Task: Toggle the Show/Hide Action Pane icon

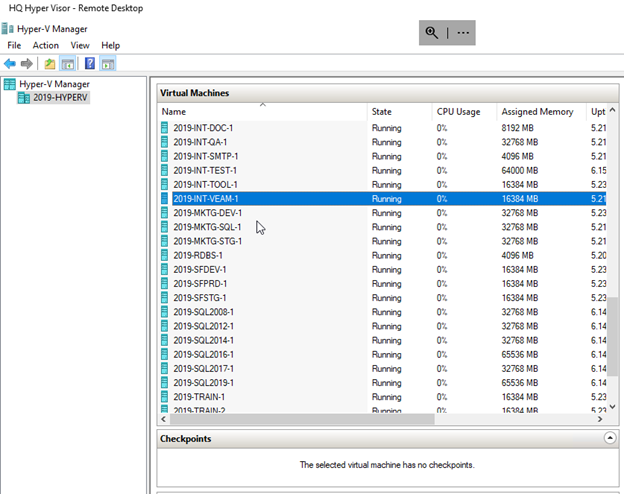Action: 108,63
